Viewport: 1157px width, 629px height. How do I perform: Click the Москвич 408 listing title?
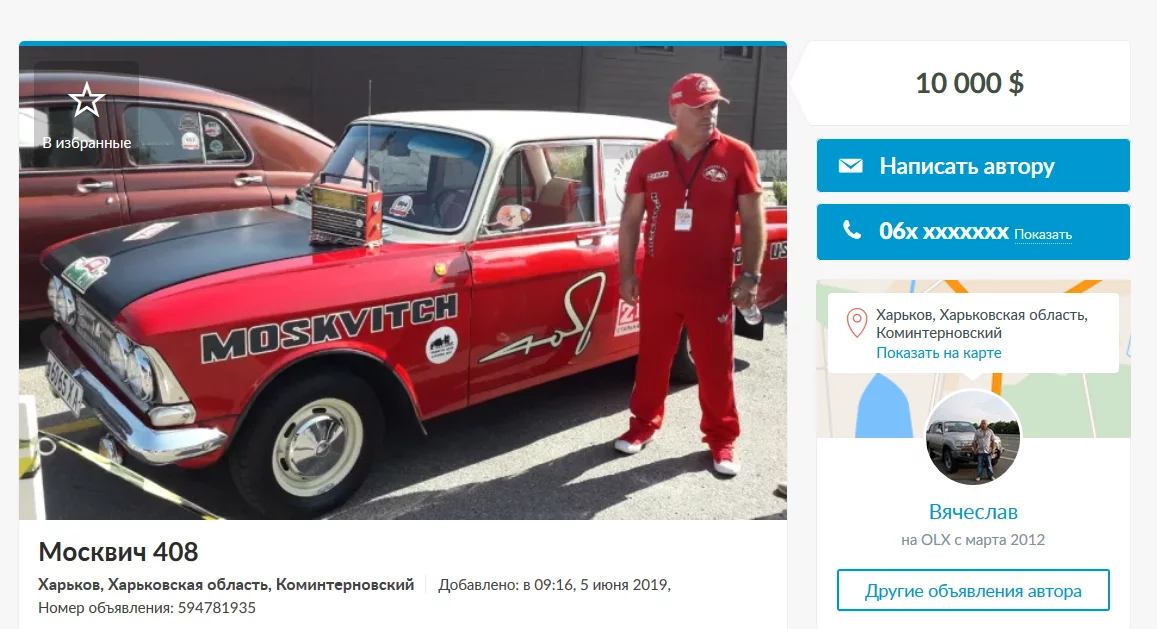pos(118,551)
